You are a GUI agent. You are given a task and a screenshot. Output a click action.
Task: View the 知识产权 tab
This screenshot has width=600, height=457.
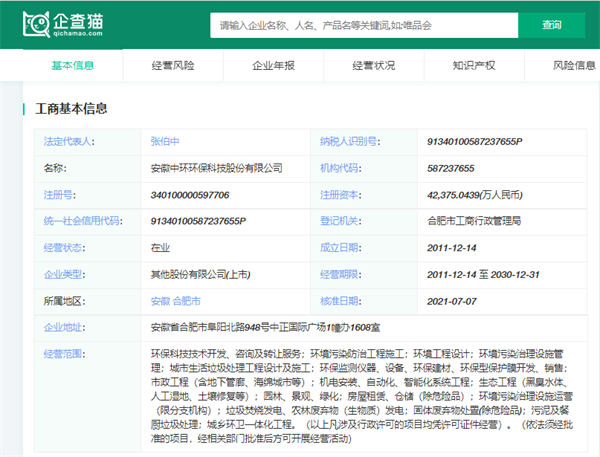[x=474, y=66]
